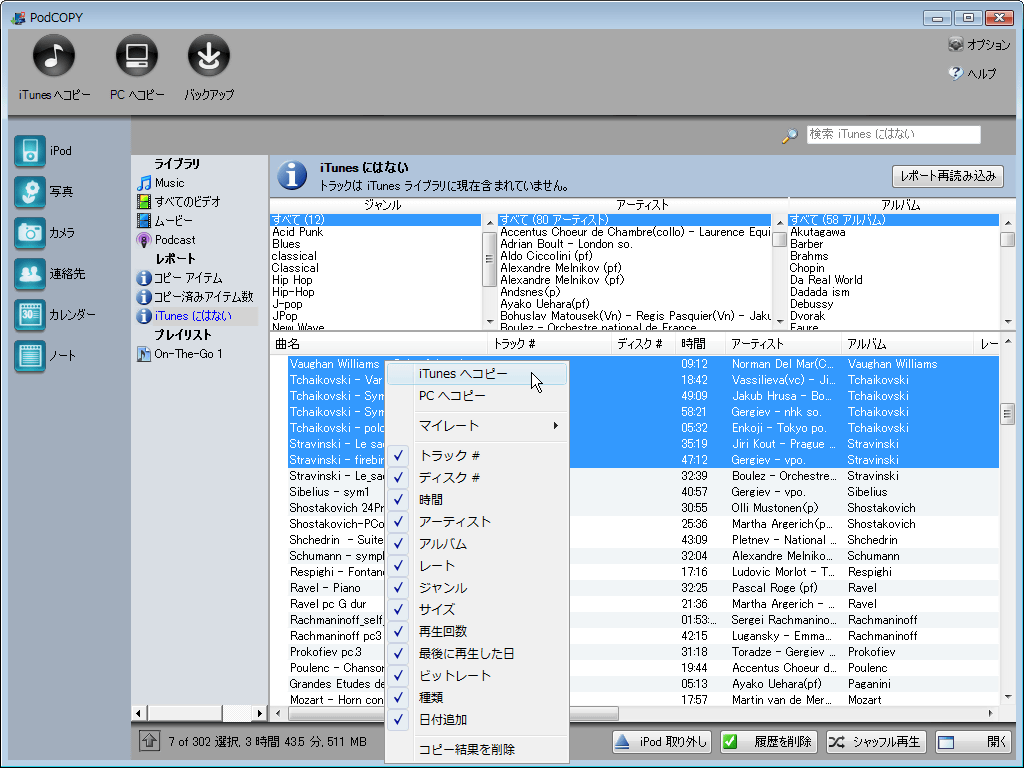Click シャッフル再生 button
Image resolution: width=1024 pixels, height=768 pixels.
tap(876, 742)
